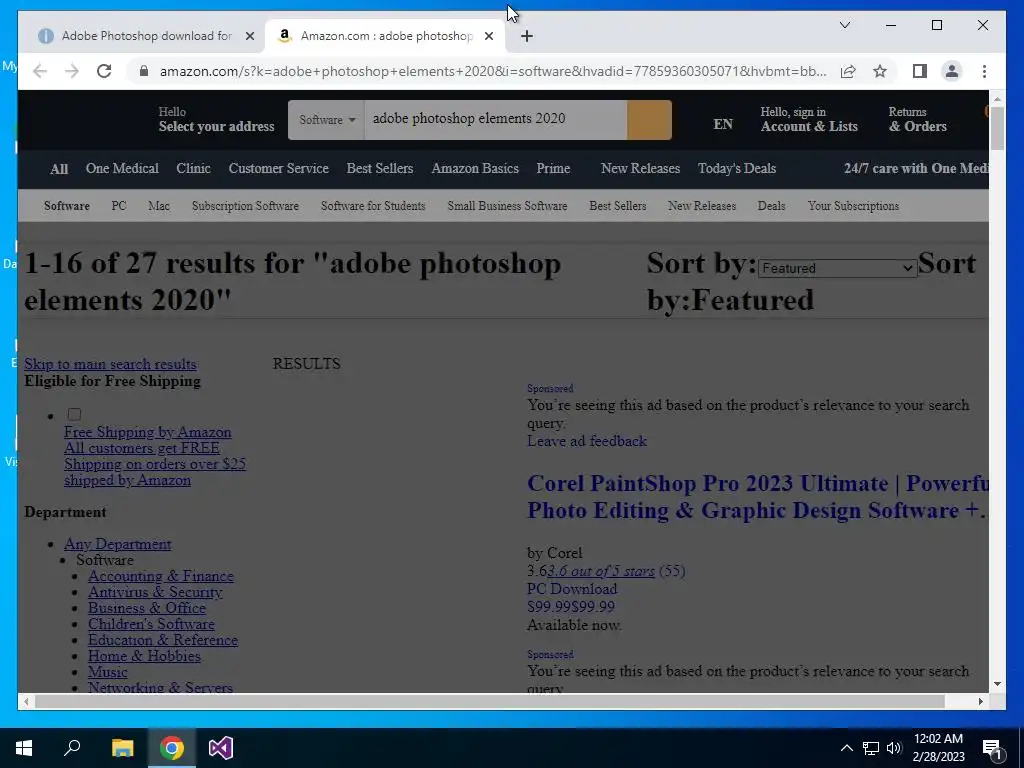
Task: Open the Sort by Featured dropdown
Action: pos(837,268)
